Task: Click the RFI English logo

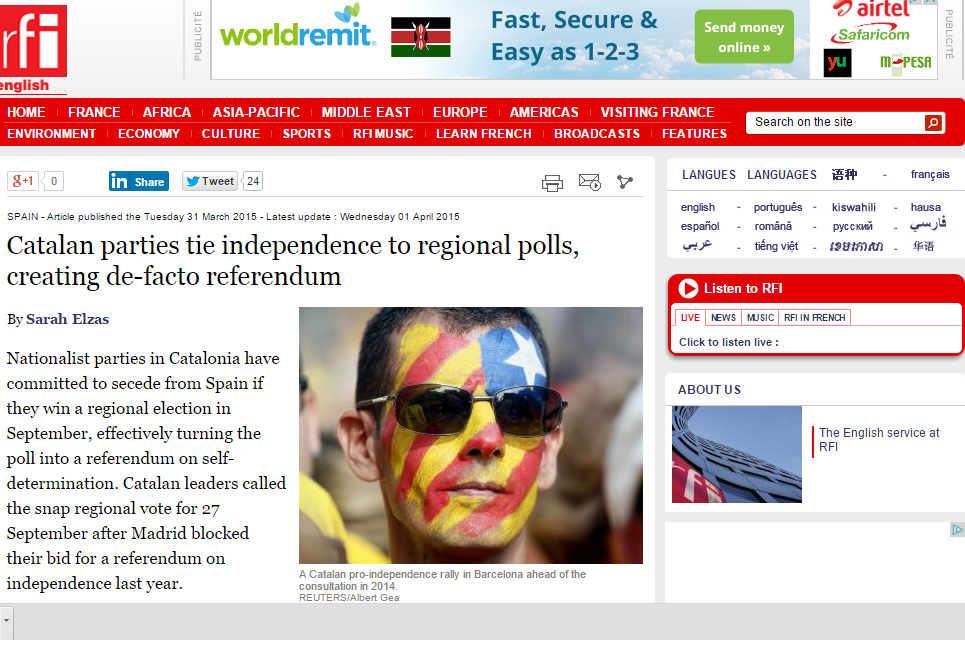Action: [33, 49]
